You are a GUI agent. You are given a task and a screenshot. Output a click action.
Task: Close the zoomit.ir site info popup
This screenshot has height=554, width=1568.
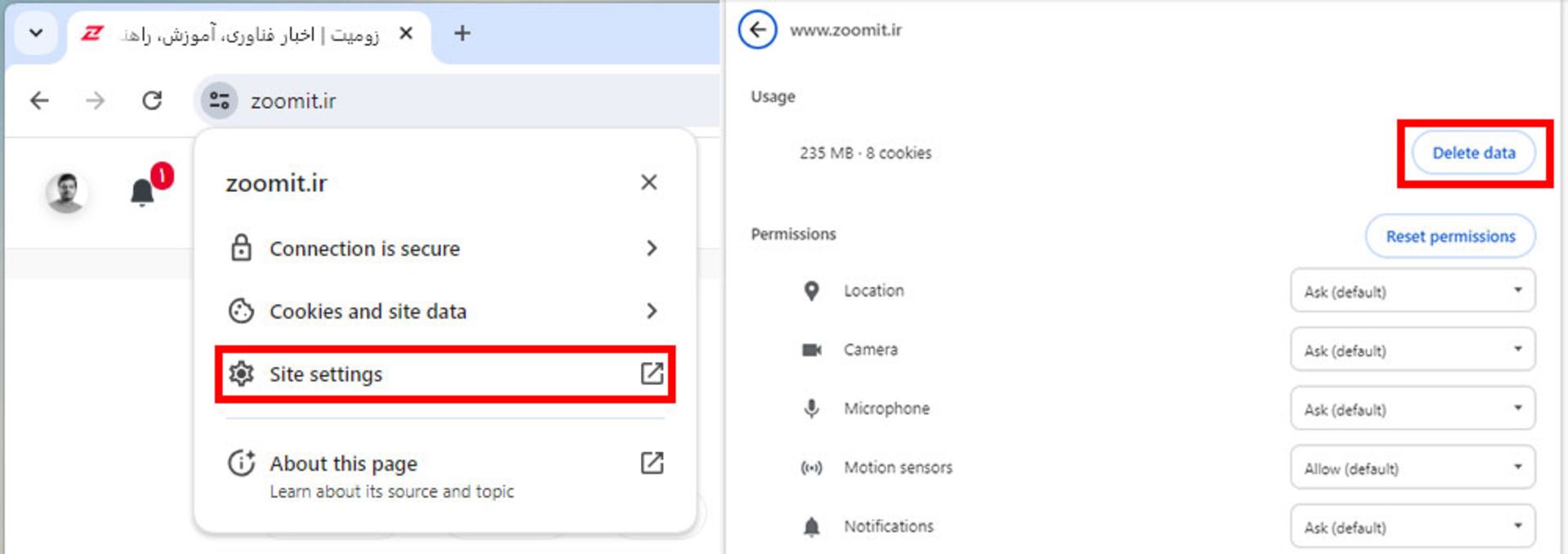pyautogui.click(x=648, y=182)
